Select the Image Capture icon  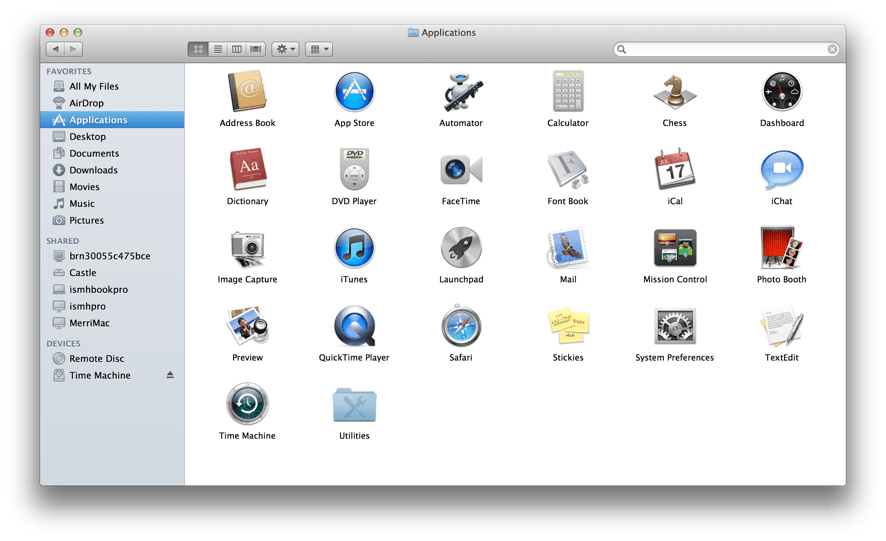pos(247,248)
